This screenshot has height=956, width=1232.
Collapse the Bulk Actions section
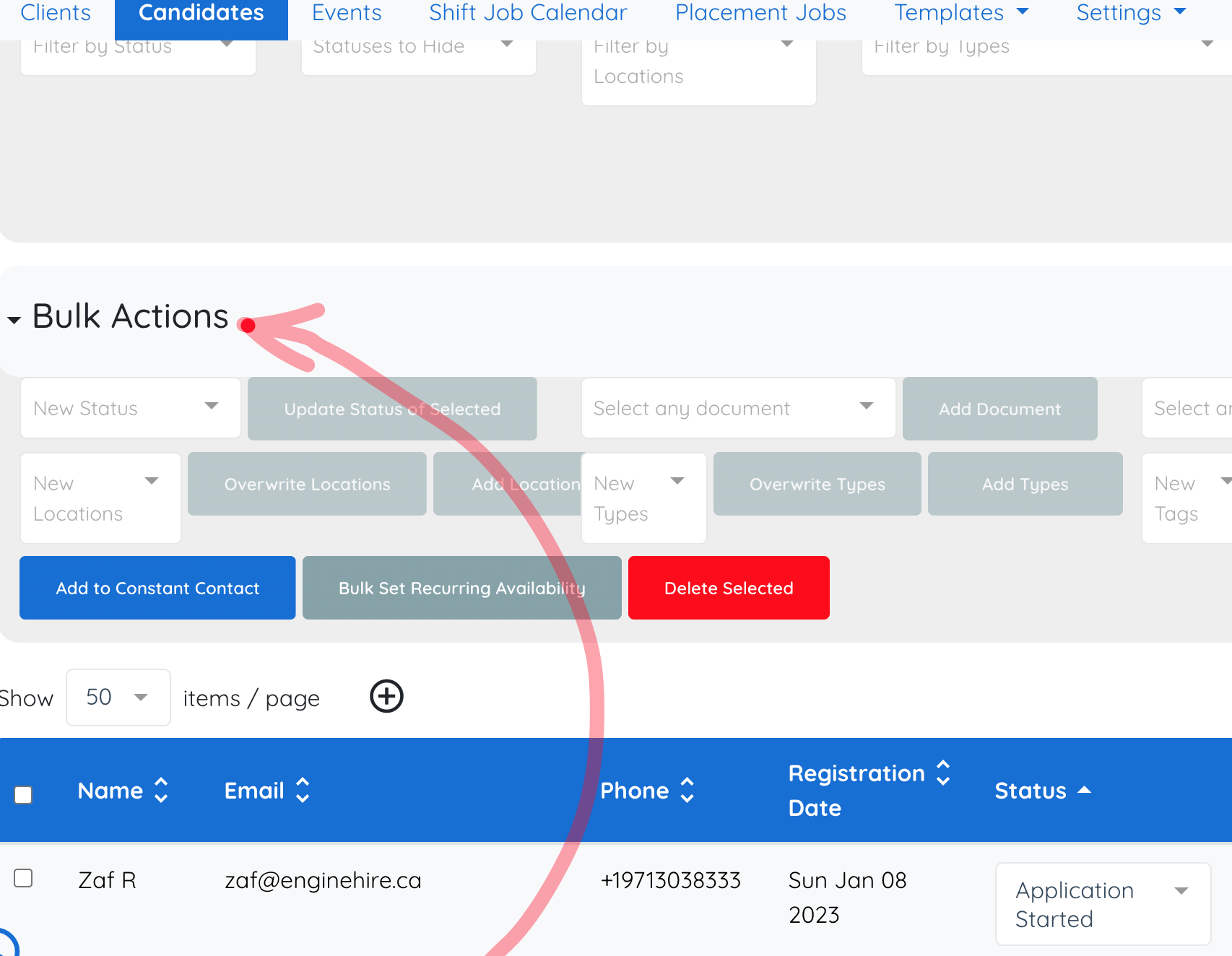click(x=14, y=320)
